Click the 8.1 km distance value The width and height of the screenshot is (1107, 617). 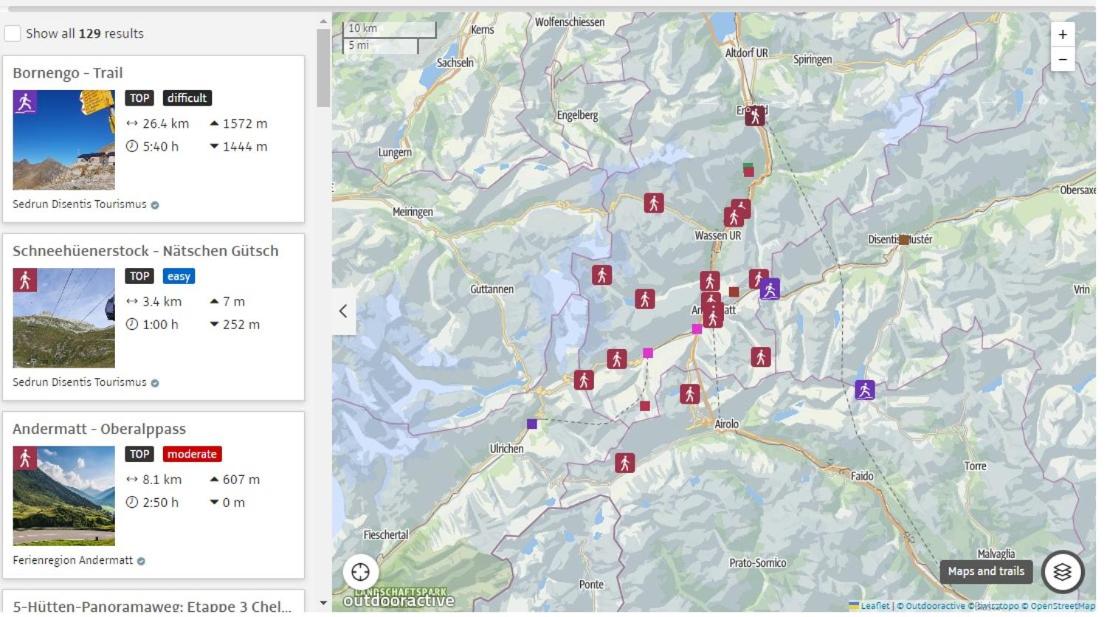tap(162, 479)
